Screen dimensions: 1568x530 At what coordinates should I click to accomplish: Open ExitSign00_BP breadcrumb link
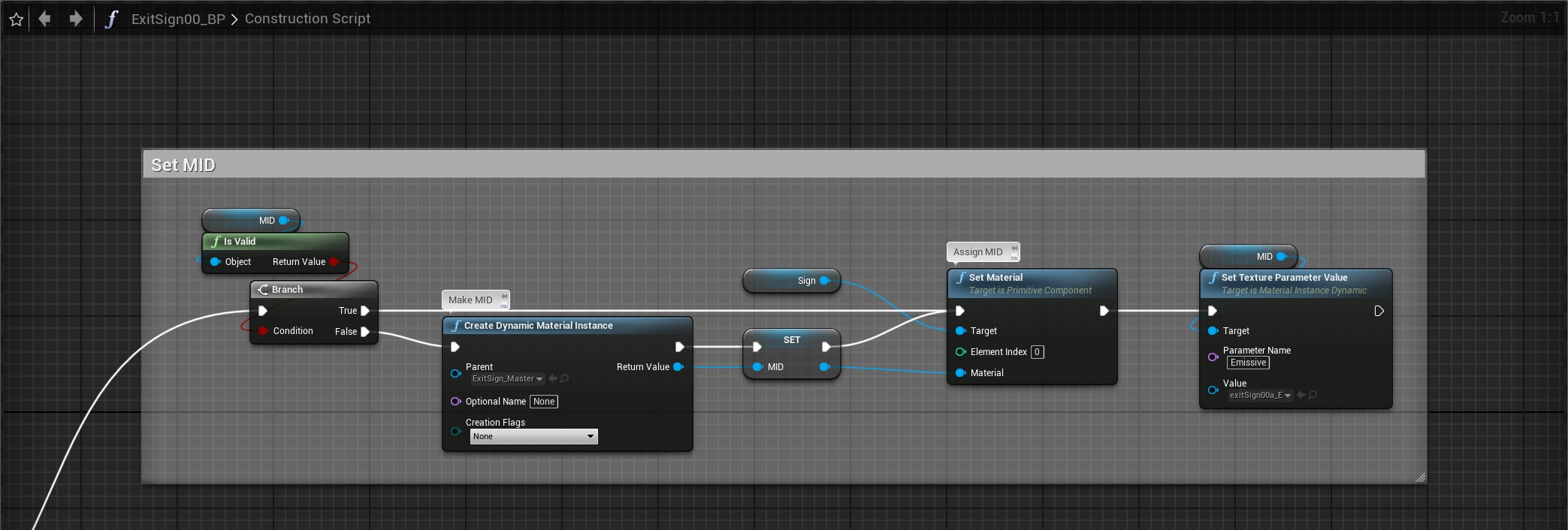[178, 19]
